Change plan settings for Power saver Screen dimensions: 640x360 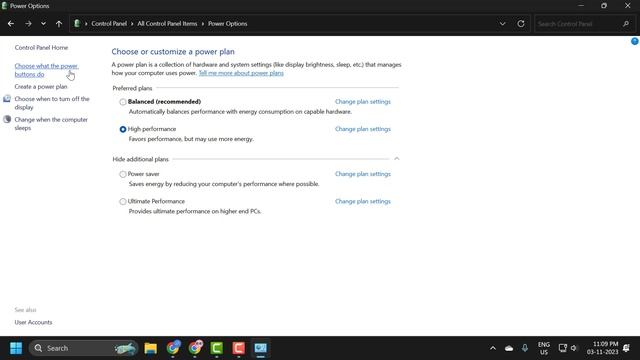click(363, 174)
